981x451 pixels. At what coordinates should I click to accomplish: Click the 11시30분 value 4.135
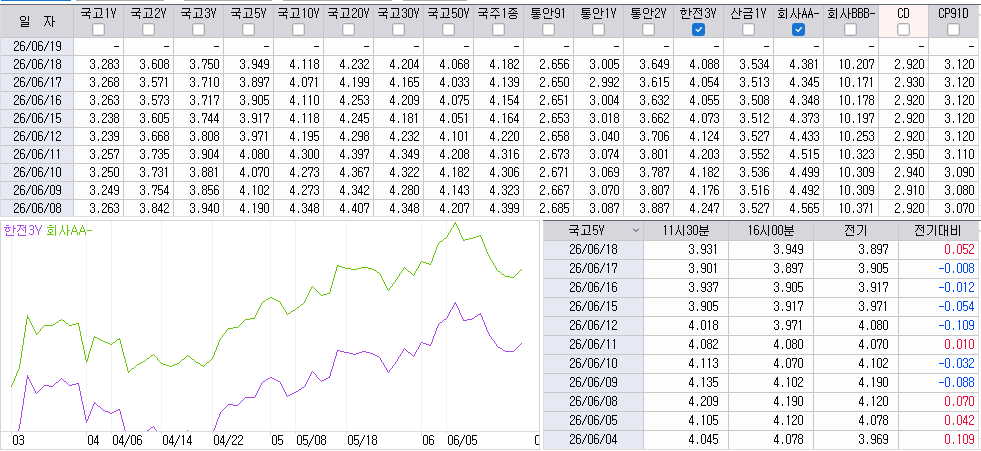pyautogui.click(x=704, y=382)
